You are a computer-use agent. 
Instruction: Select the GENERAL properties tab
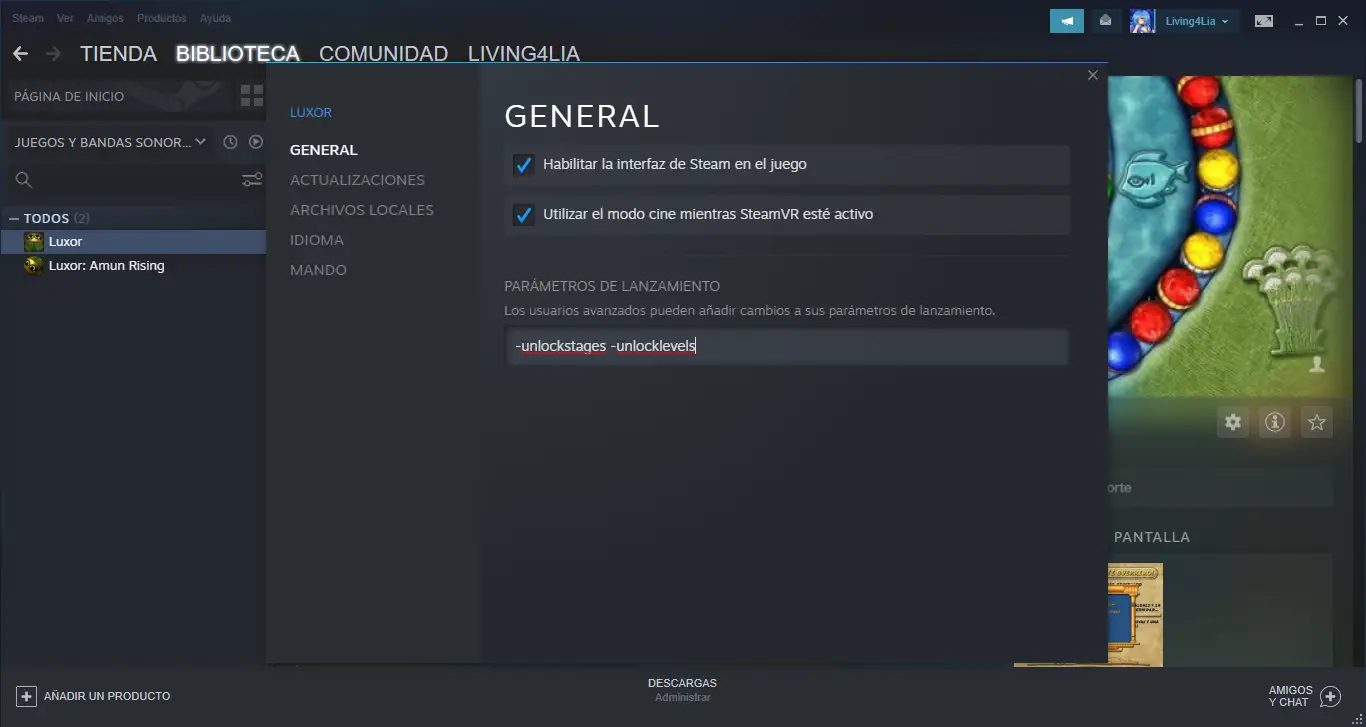(324, 150)
